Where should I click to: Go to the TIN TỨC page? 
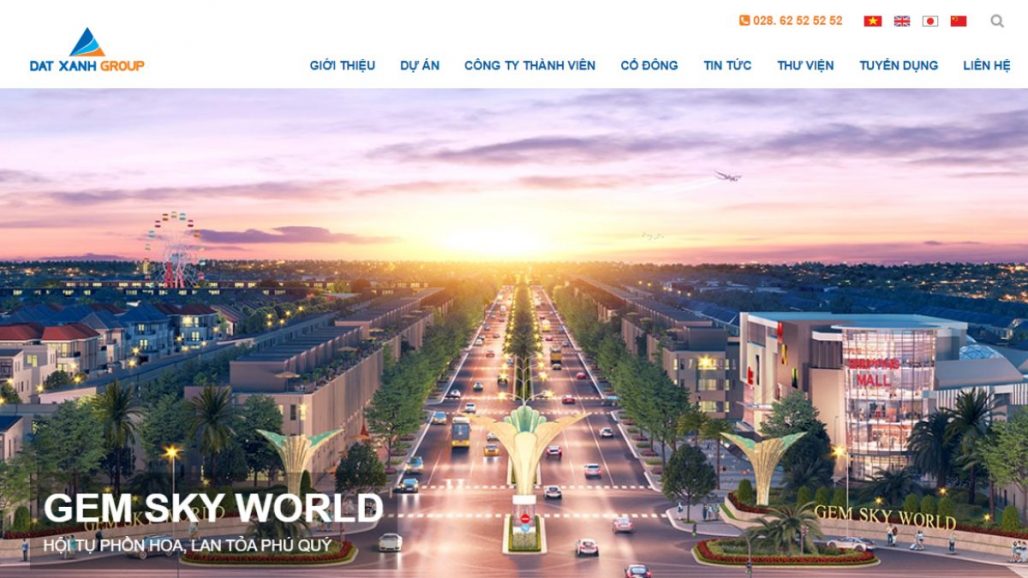coord(727,66)
